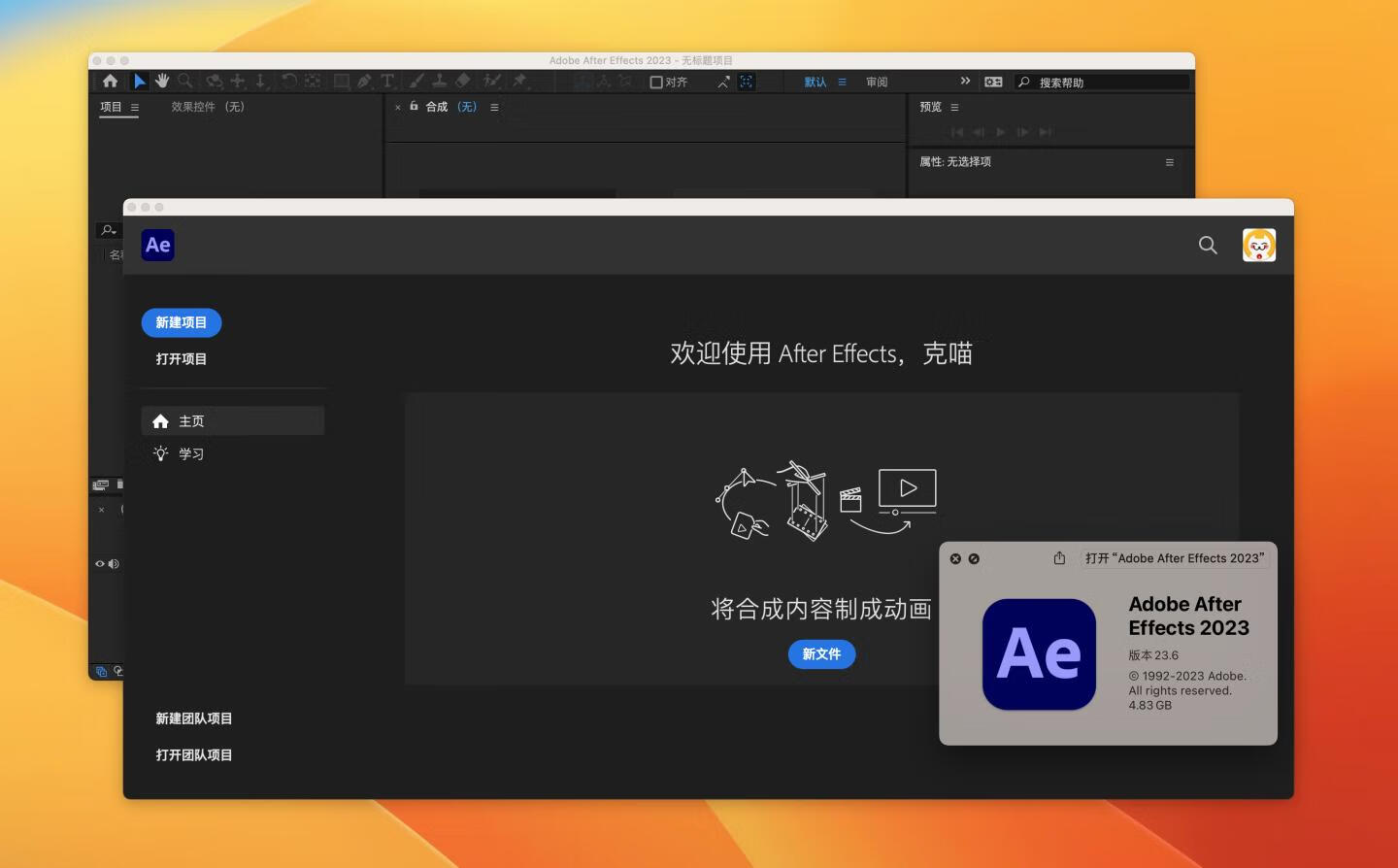Select the Eraser tool
This screenshot has height=868, width=1398.
(462, 82)
